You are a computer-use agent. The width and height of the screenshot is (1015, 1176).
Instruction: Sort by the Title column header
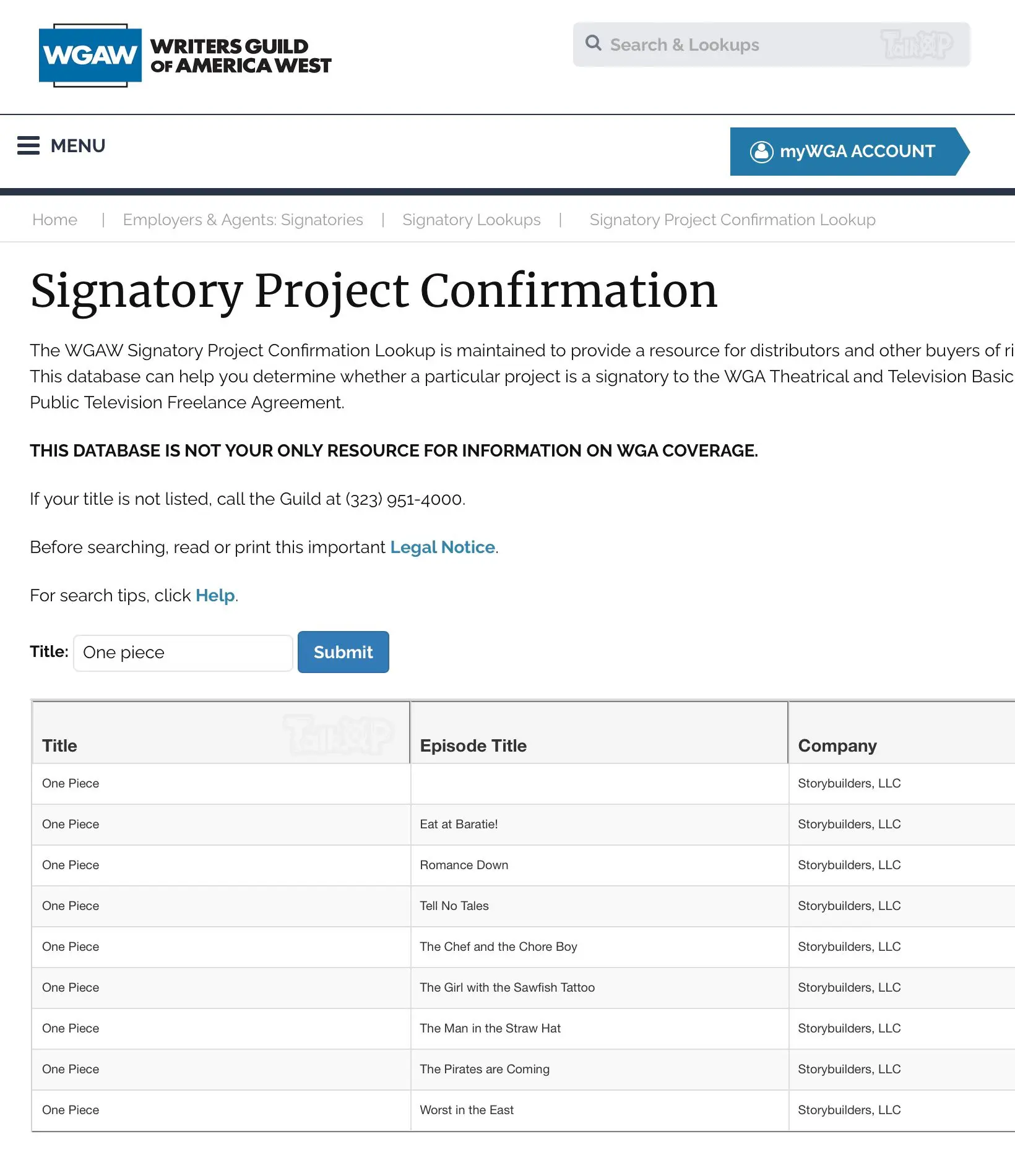59,746
